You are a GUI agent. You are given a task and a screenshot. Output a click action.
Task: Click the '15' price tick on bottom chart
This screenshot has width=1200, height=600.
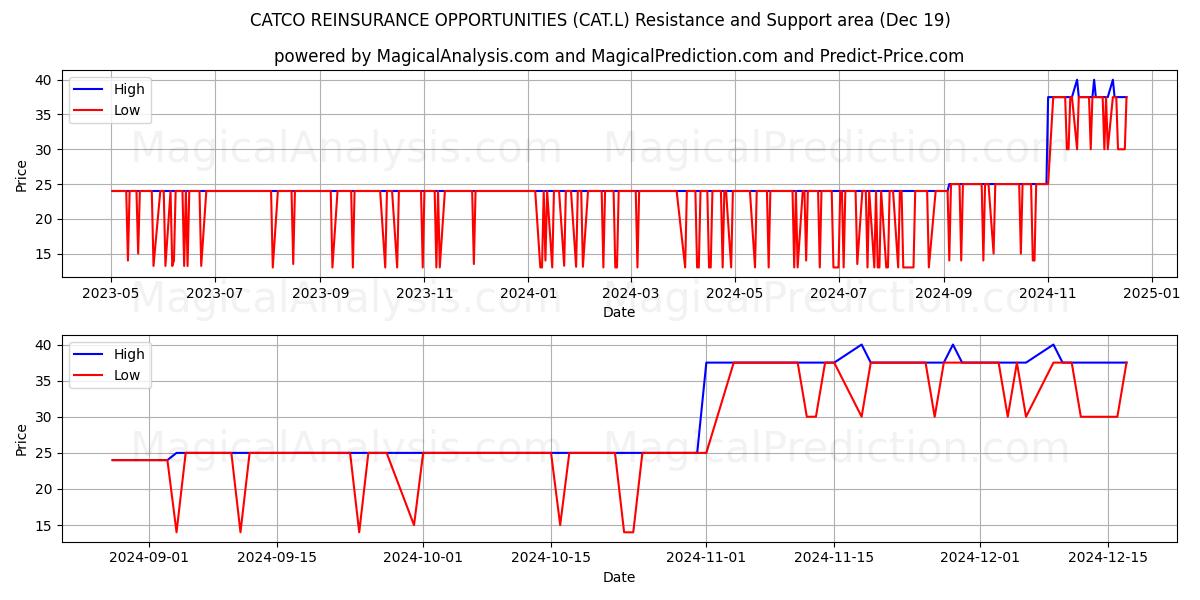point(46,525)
